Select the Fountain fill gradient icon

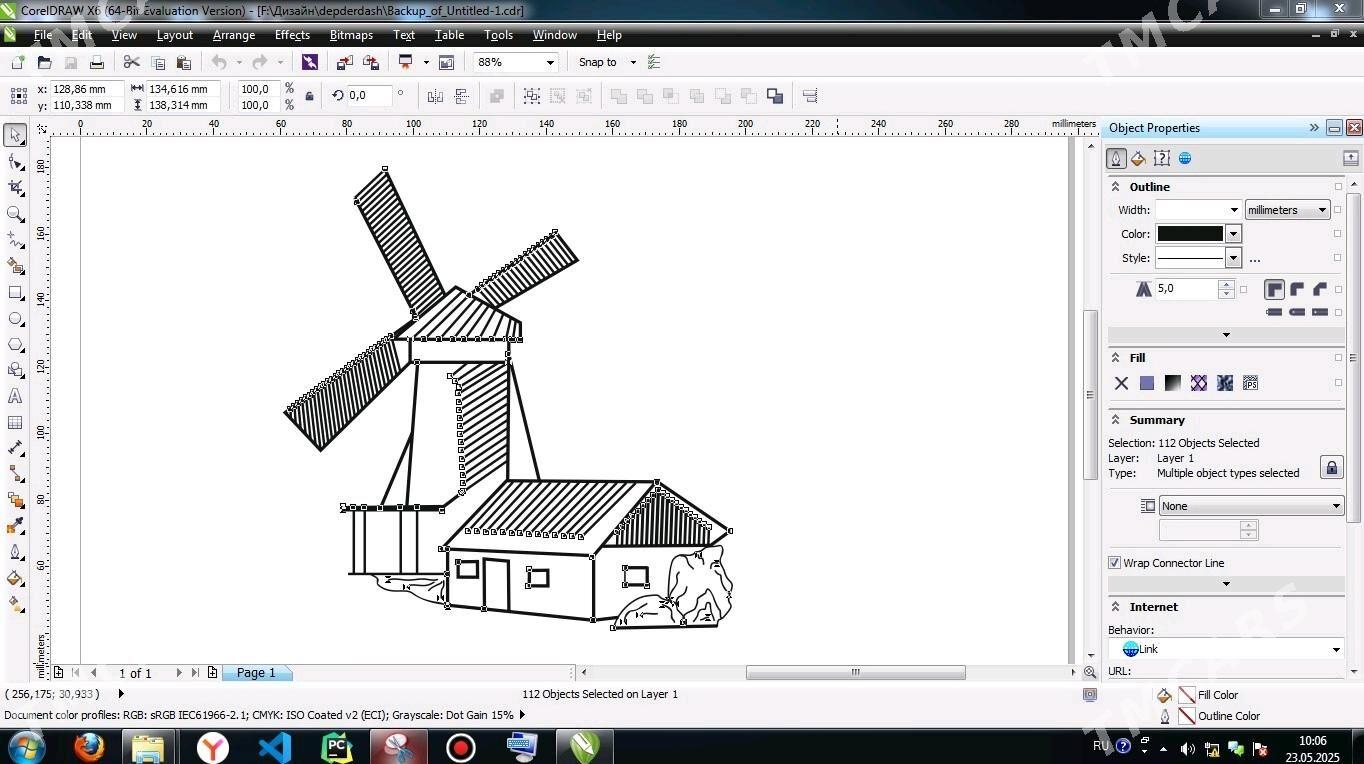[x=1173, y=383]
